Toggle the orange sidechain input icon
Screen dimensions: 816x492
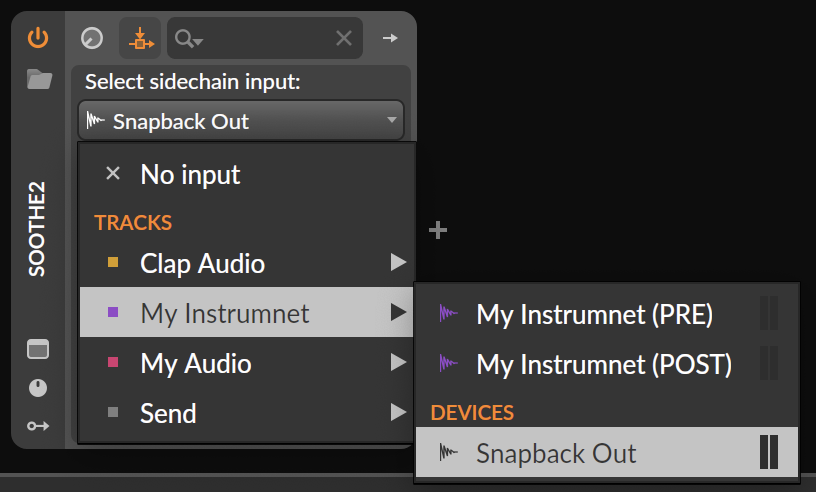tap(140, 39)
